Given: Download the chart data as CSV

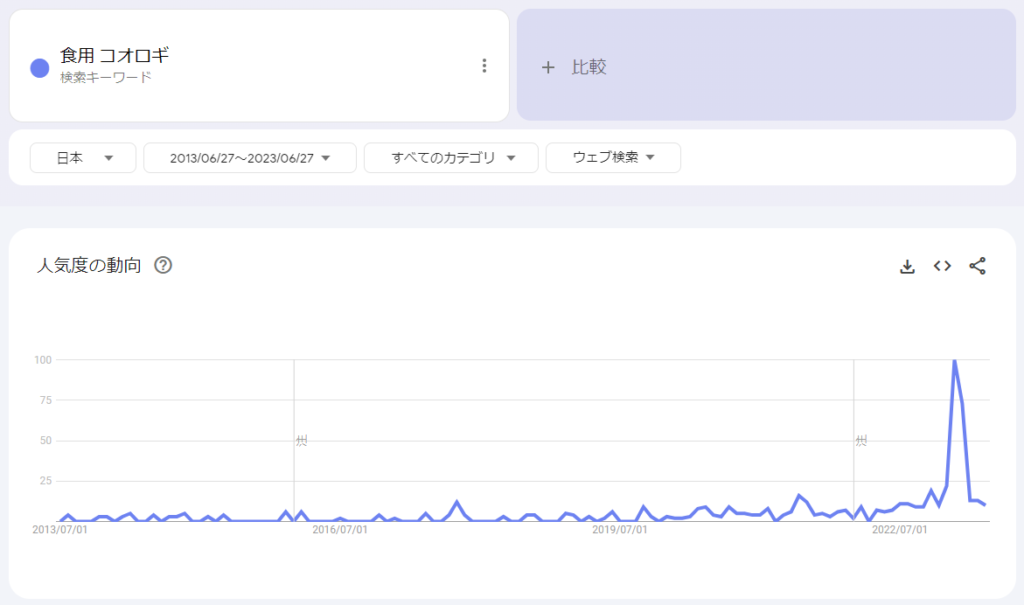Looking at the screenshot, I should (x=907, y=266).
